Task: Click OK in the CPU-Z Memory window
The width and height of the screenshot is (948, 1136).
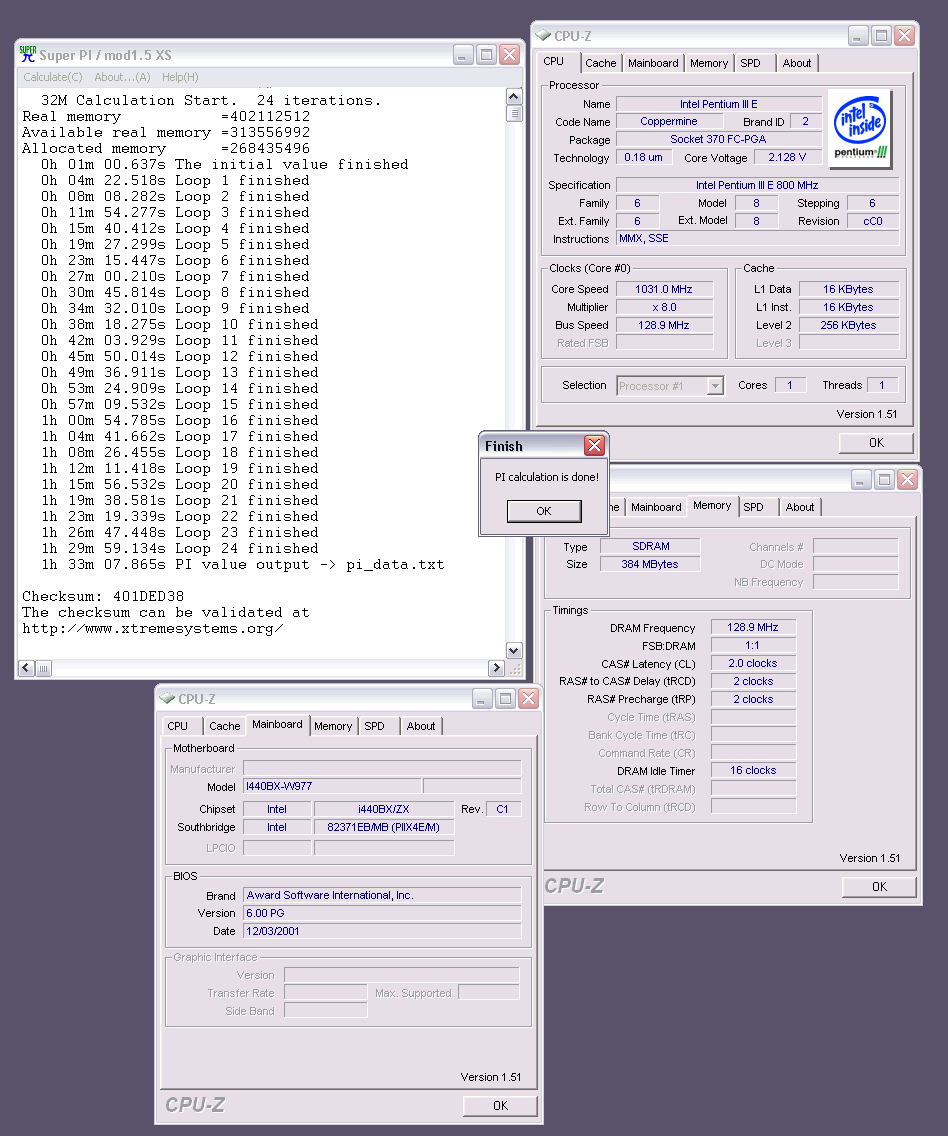Action: point(879,887)
